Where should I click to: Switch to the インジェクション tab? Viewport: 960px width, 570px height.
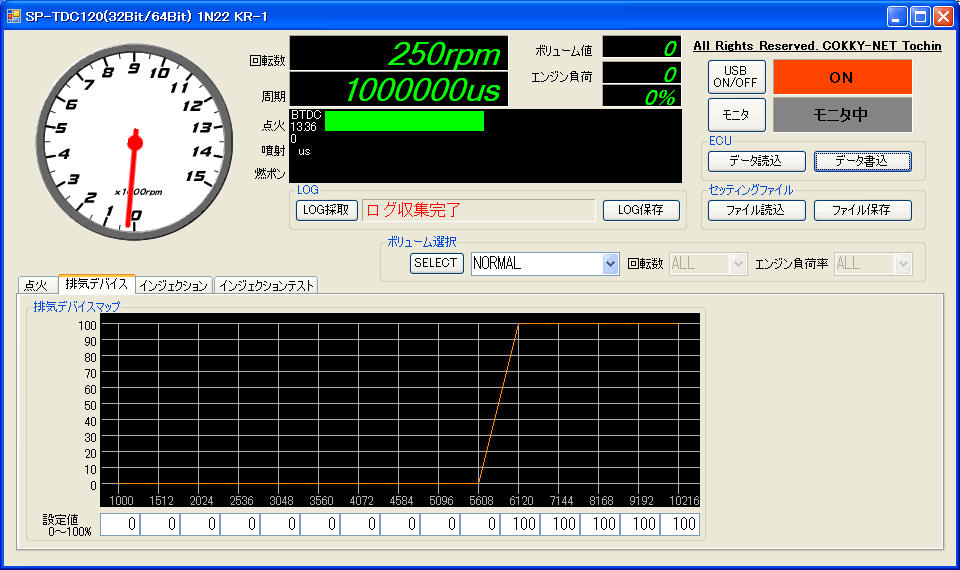point(174,286)
